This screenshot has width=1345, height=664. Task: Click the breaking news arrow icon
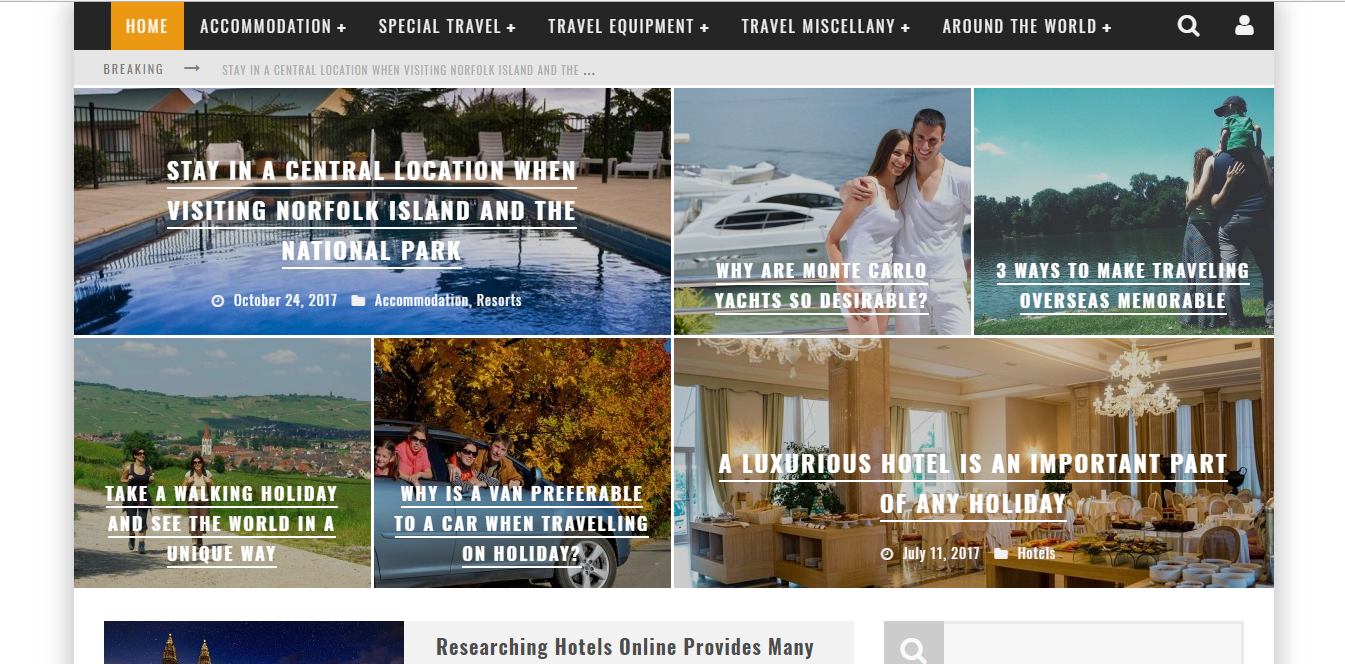click(x=192, y=69)
